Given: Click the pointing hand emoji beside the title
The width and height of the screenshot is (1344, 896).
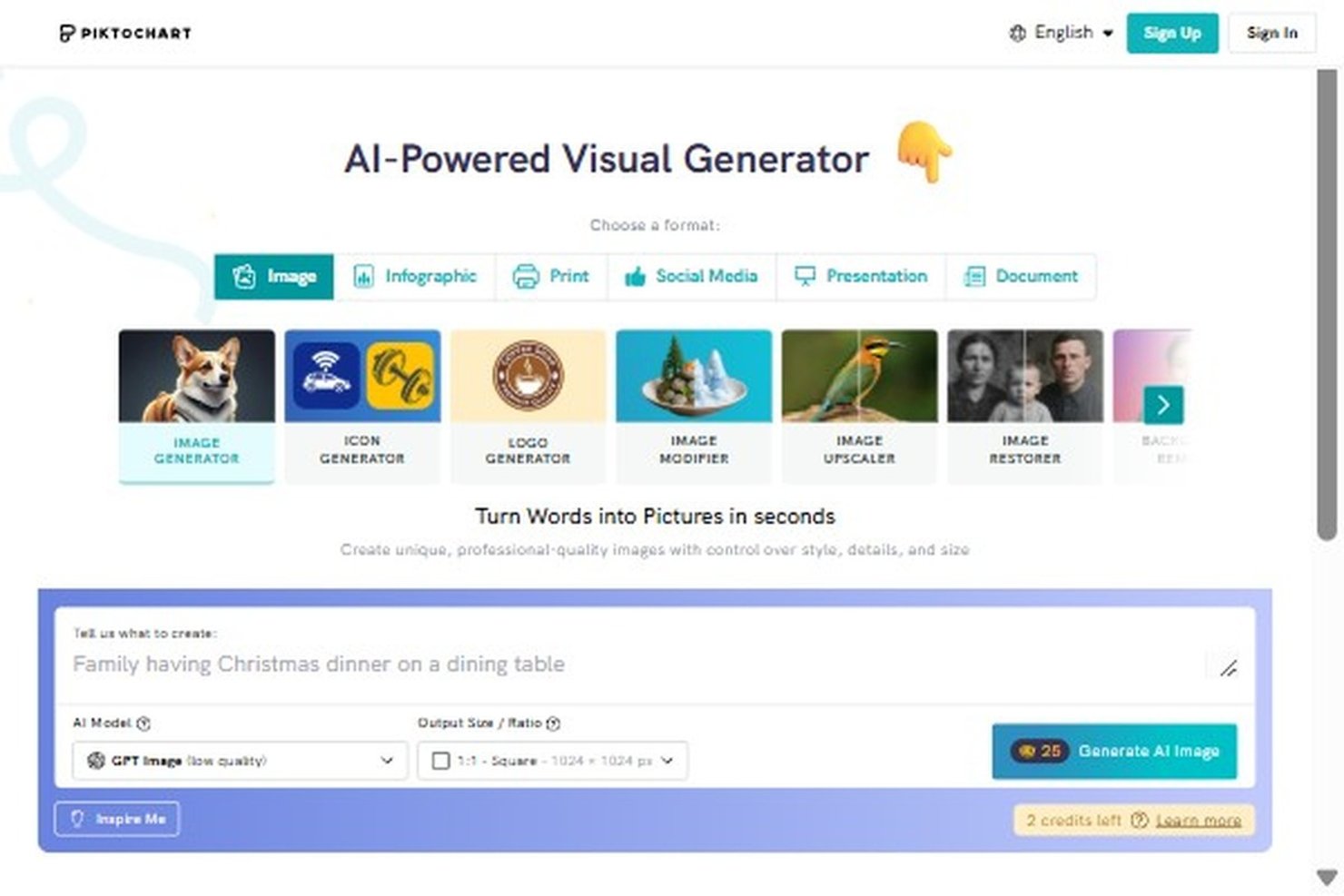Looking at the screenshot, I should (x=924, y=152).
